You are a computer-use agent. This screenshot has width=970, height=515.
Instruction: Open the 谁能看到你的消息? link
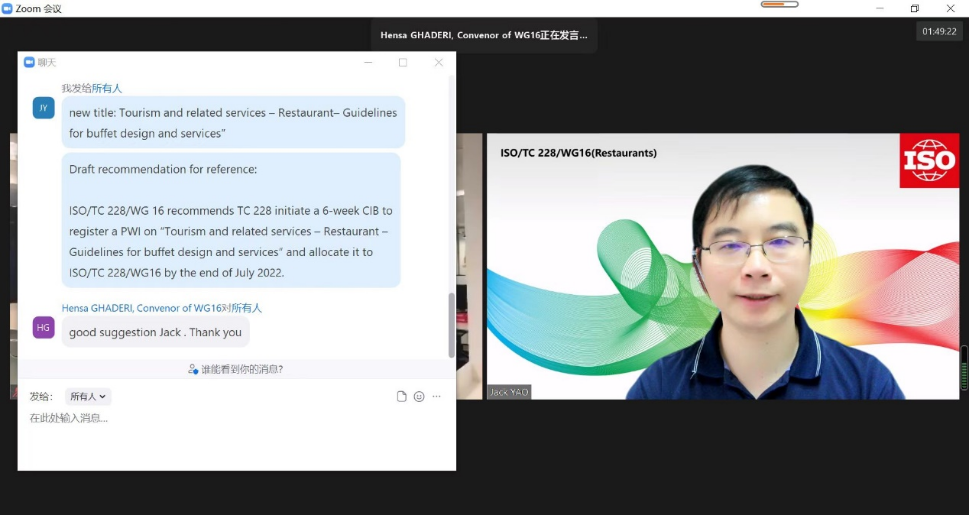point(242,369)
